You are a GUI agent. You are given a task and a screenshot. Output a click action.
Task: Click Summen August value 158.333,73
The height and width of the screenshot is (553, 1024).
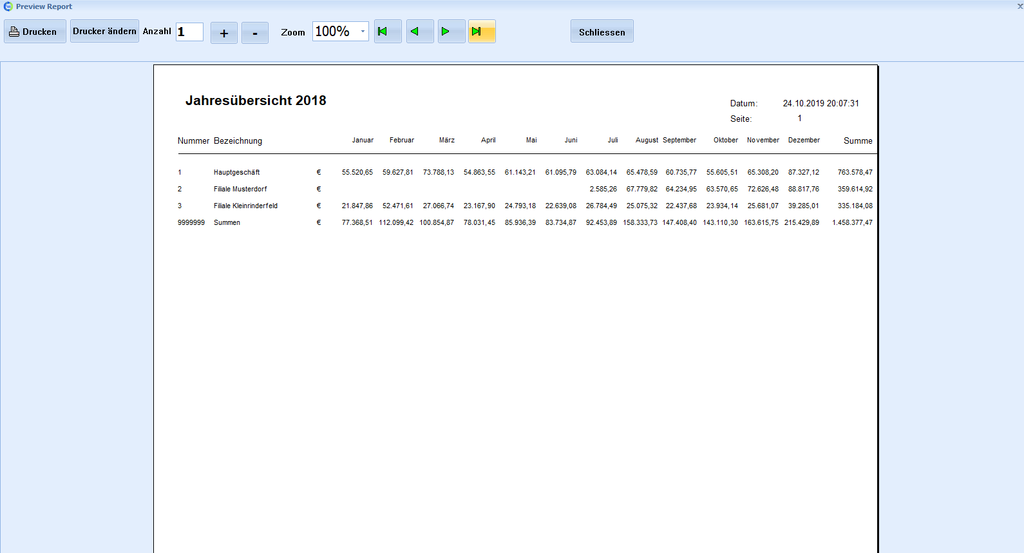640,223
